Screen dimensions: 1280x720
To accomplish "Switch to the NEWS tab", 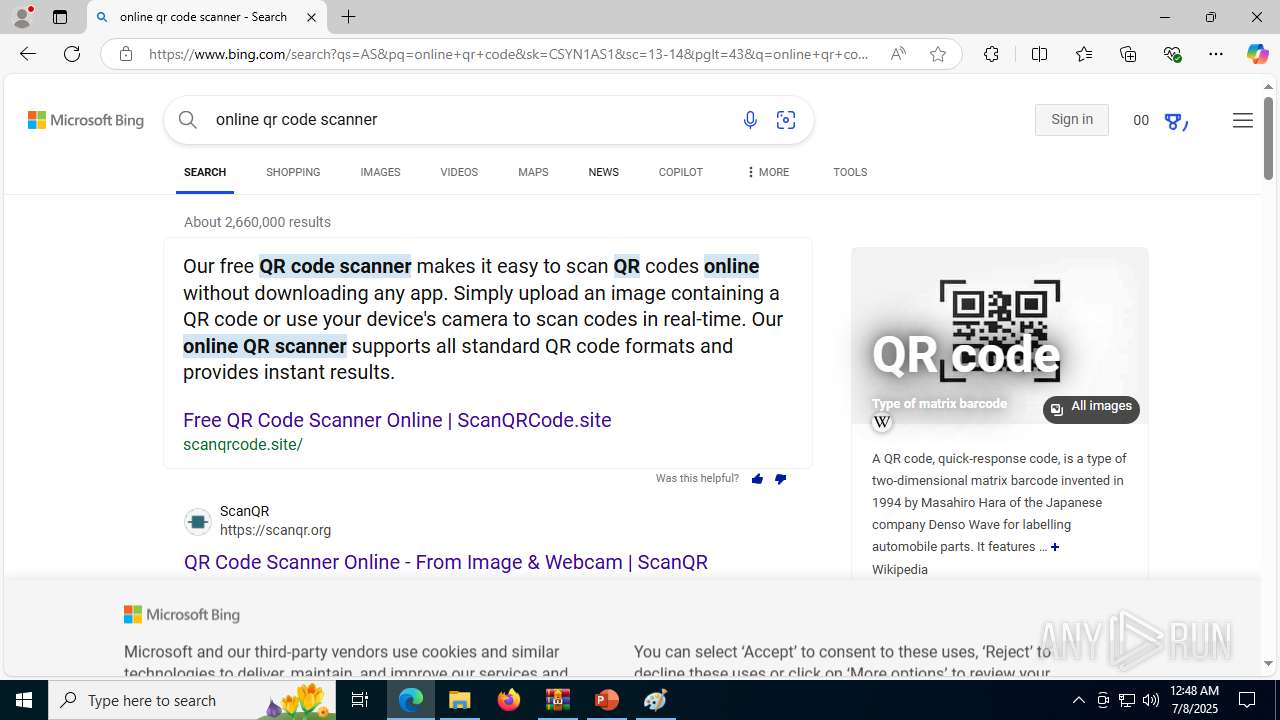I will click(603, 172).
